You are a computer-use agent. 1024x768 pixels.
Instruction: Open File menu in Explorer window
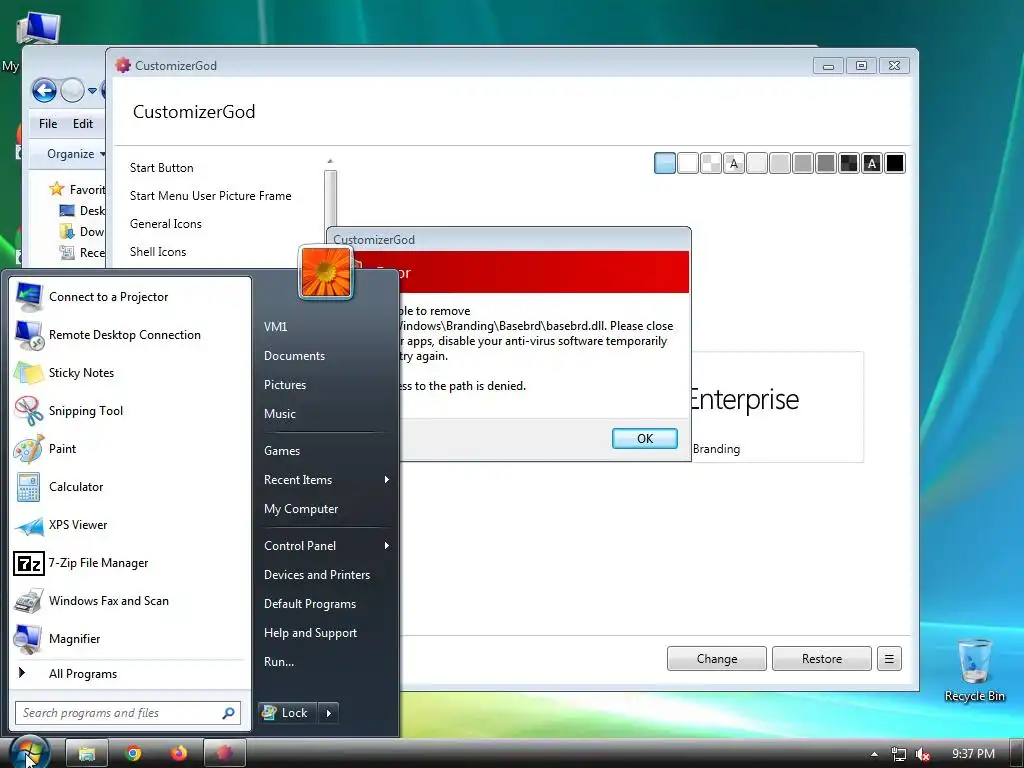click(48, 124)
